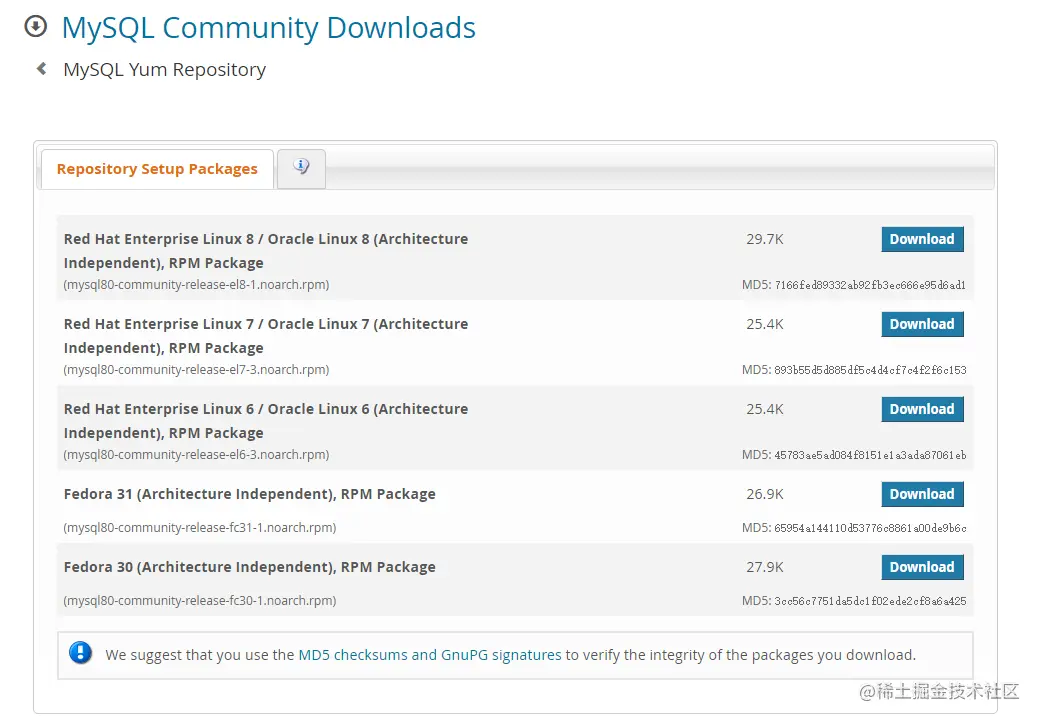Open MD5 checksums and GnuPG signatures link
1040x722 pixels.
(x=430, y=655)
